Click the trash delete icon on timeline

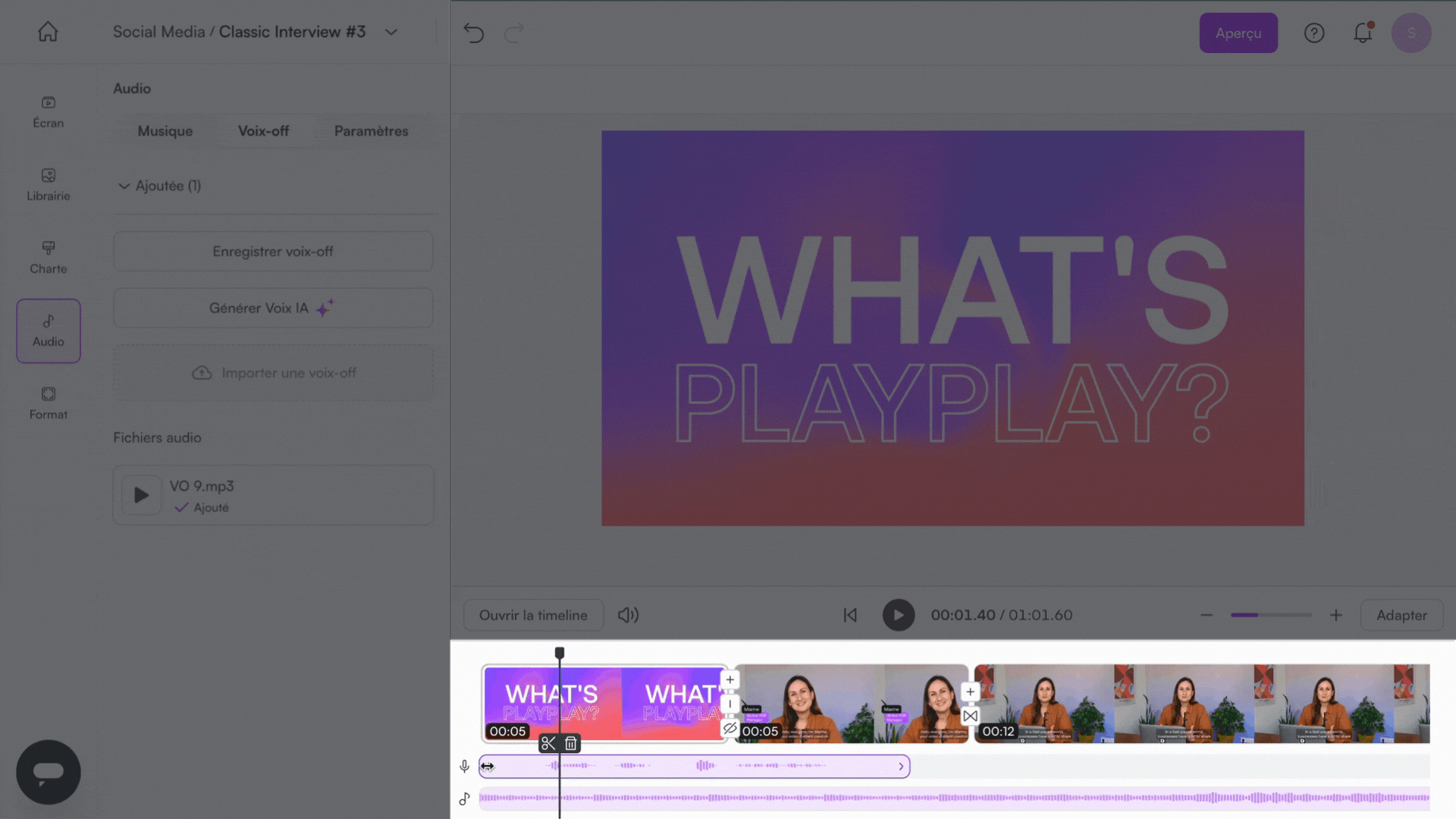tap(571, 743)
